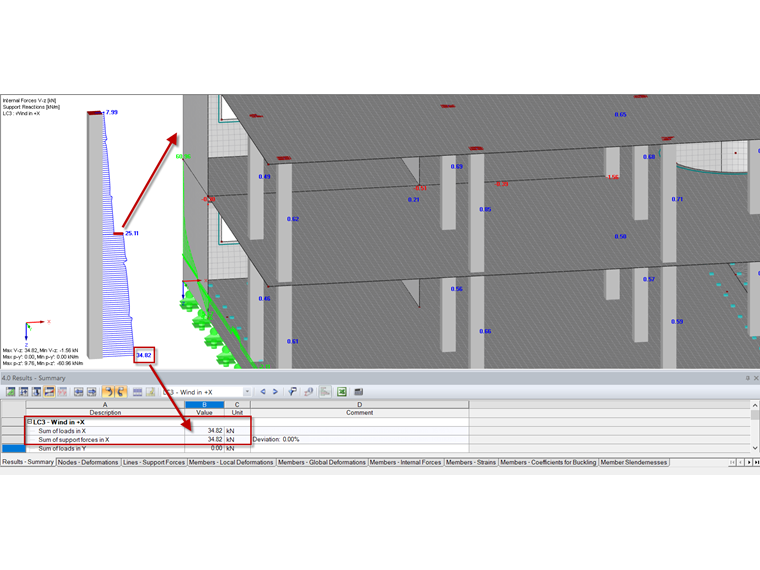
Task: Select column B header
Action: [204, 404]
